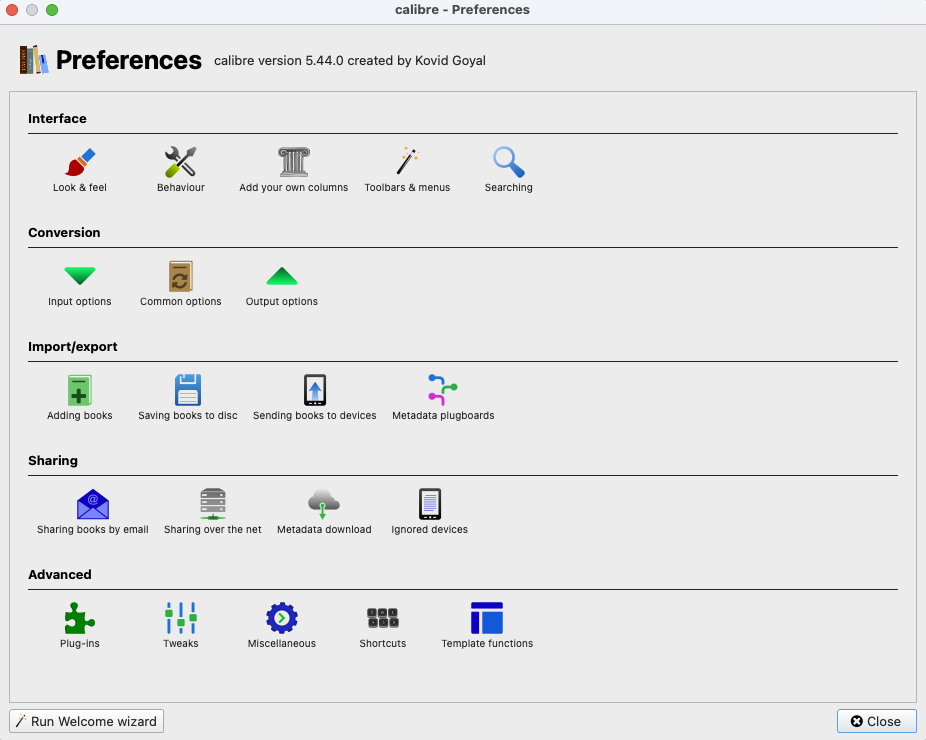Click the Close button
This screenshot has height=740, width=926.
pyautogui.click(x=876, y=721)
